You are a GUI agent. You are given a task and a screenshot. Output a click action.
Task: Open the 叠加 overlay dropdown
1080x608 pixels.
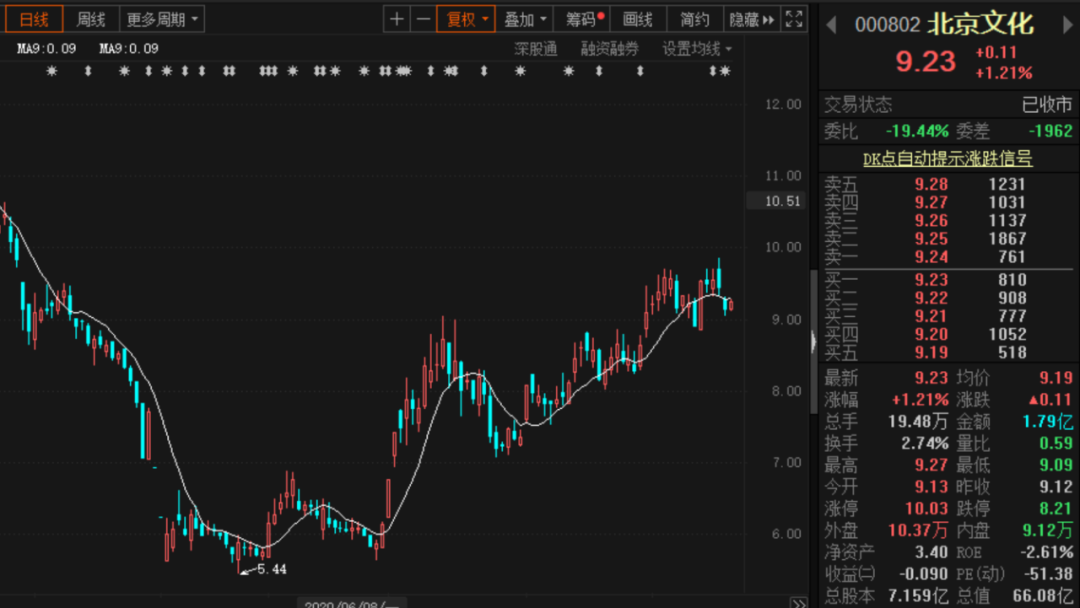pyautogui.click(x=526, y=19)
